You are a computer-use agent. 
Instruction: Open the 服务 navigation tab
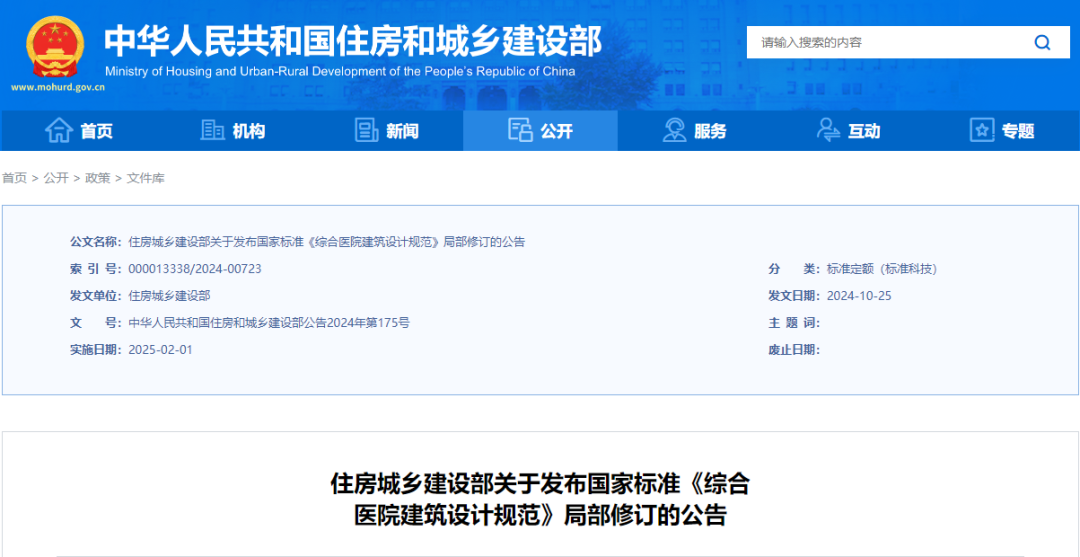tap(694, 131)
